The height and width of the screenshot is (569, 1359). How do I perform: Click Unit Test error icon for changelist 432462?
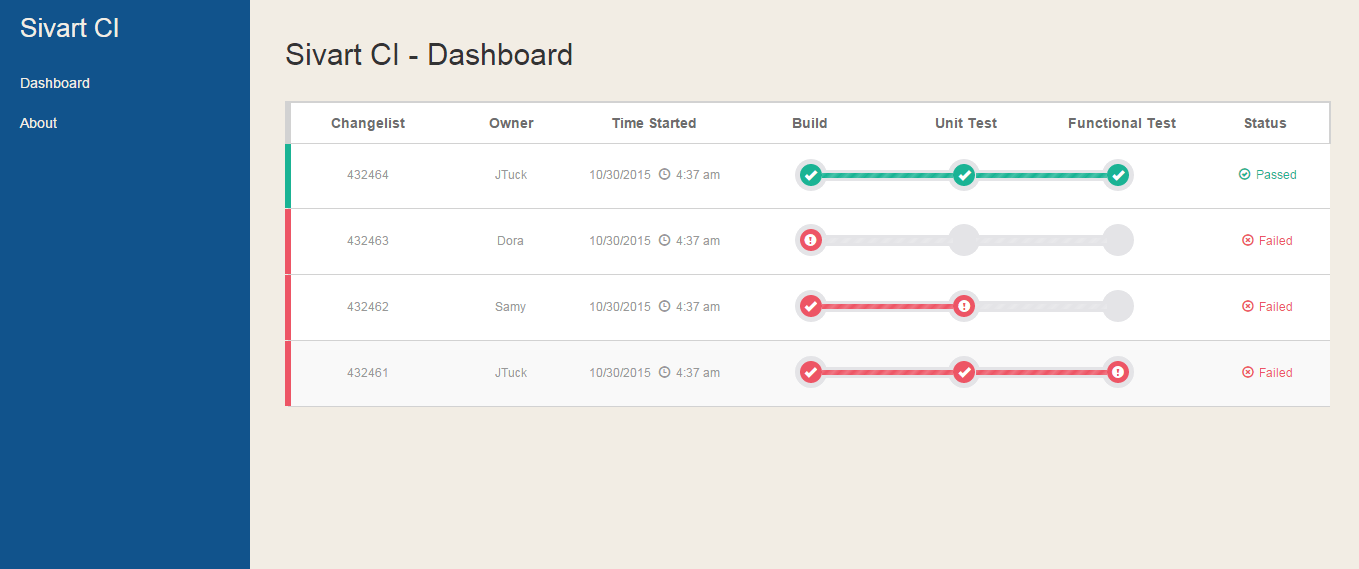coord(964,307)
